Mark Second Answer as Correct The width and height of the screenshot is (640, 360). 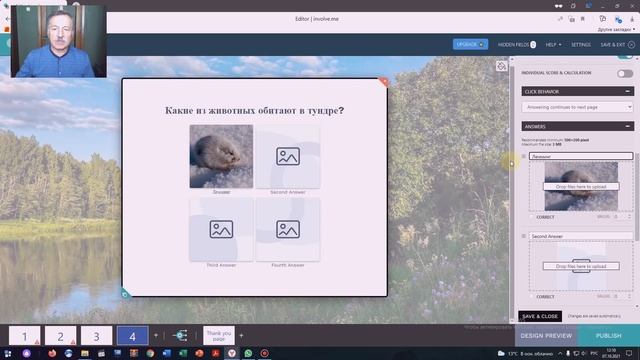point(532,297)
